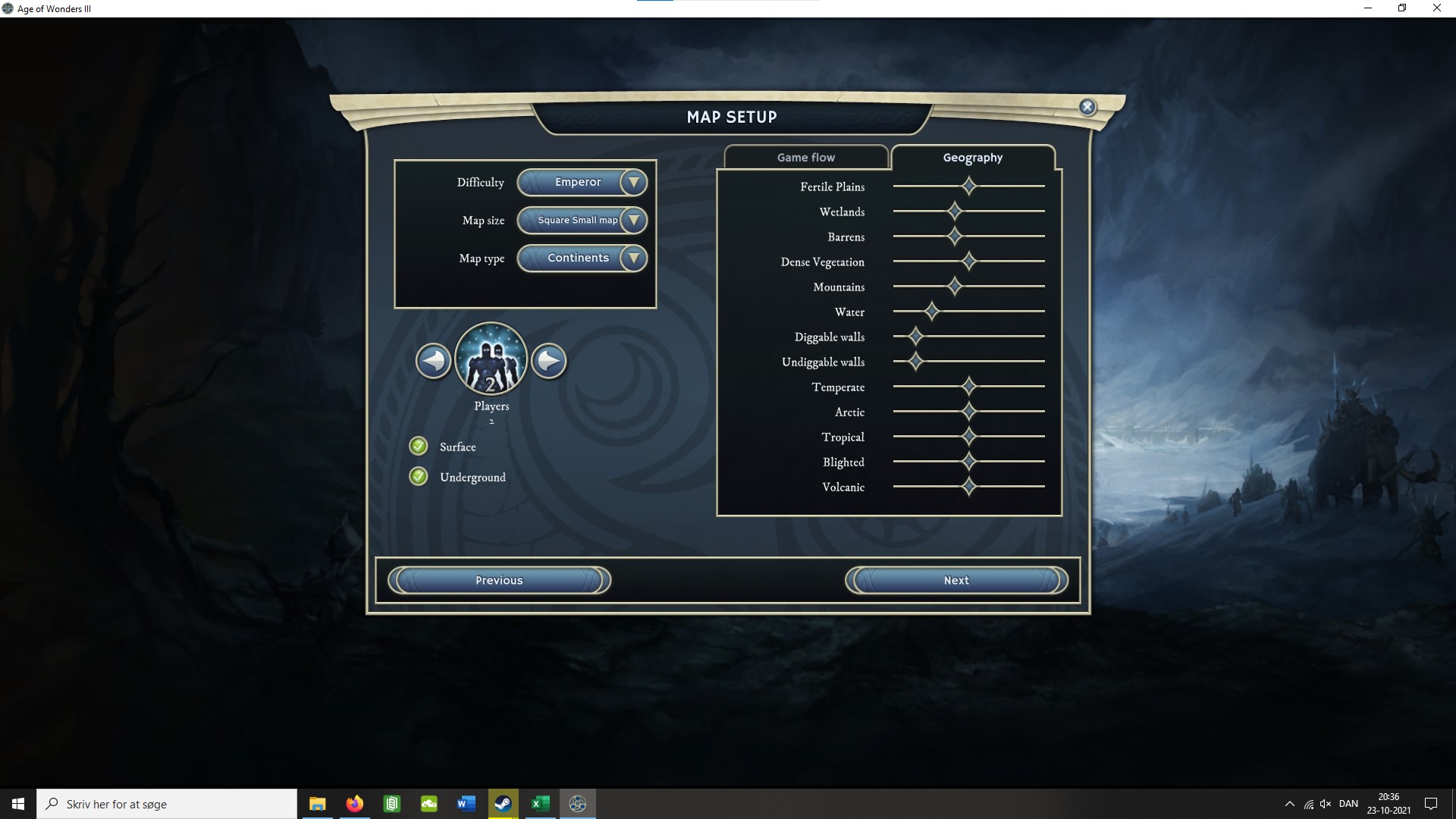Click the Barrens slider handle
The width and height of the screenshot is (1456, 819).
pos(955,236)
